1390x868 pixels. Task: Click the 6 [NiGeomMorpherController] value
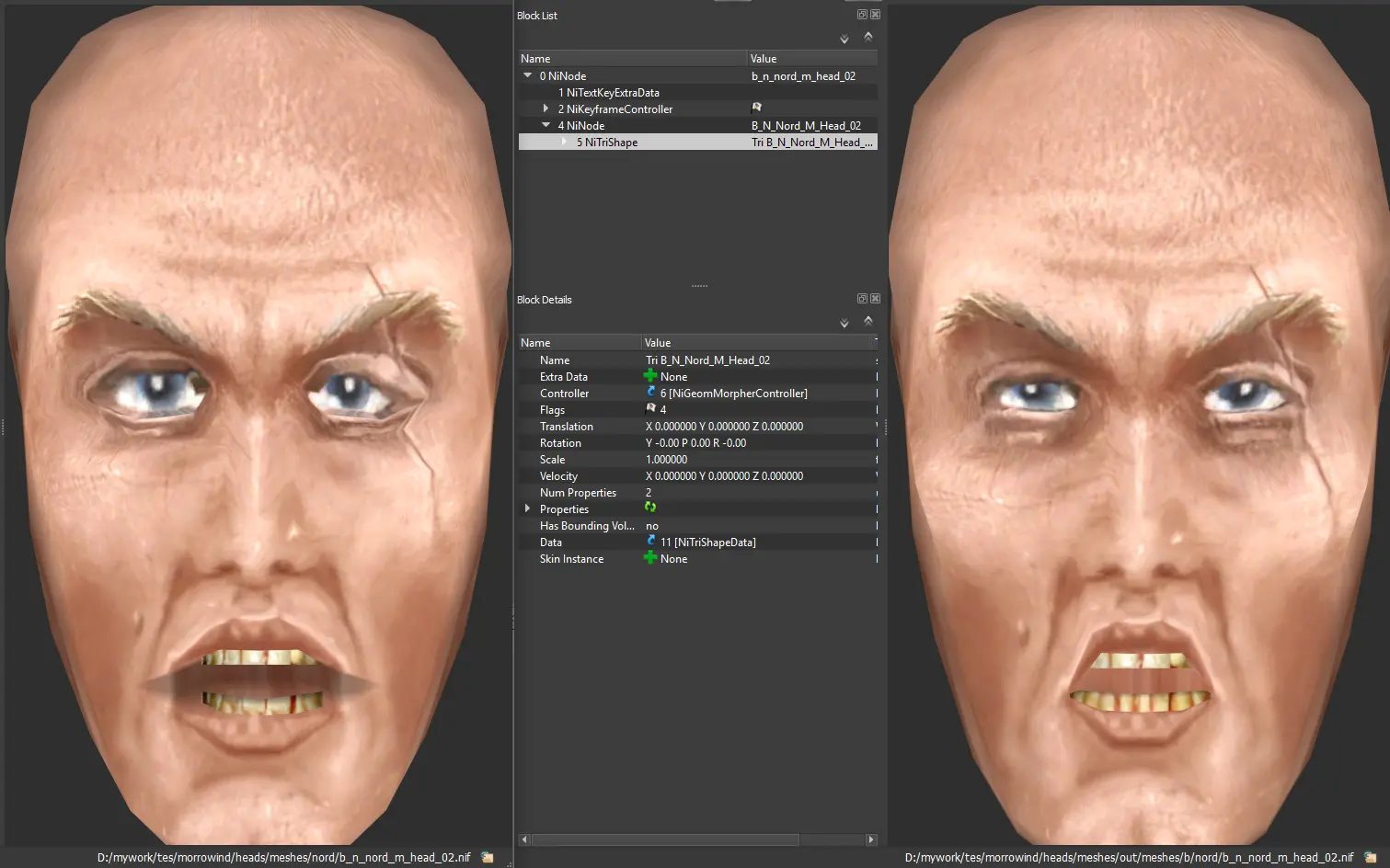[x=734, y=394]
